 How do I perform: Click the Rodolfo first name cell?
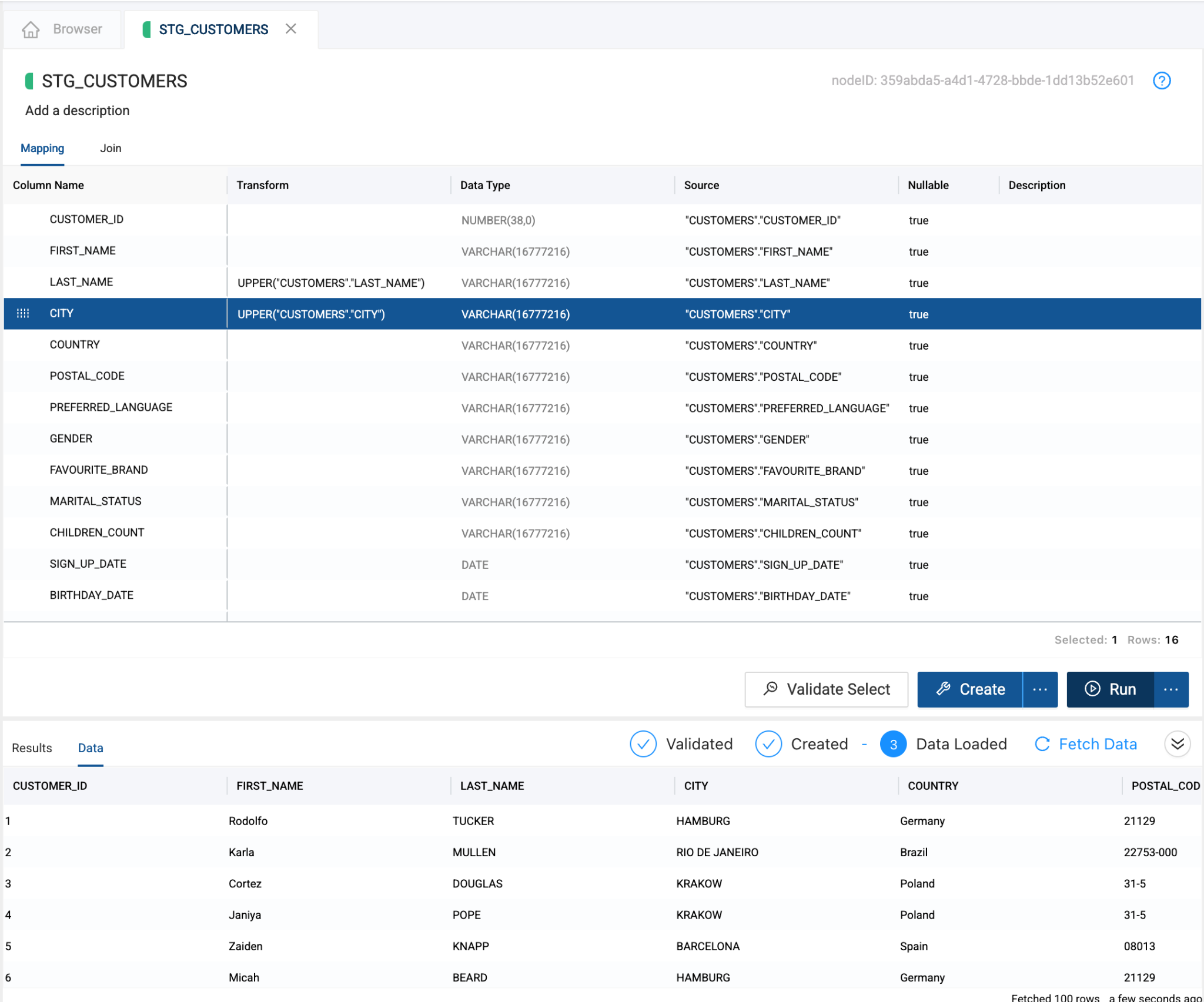point(248,821)
